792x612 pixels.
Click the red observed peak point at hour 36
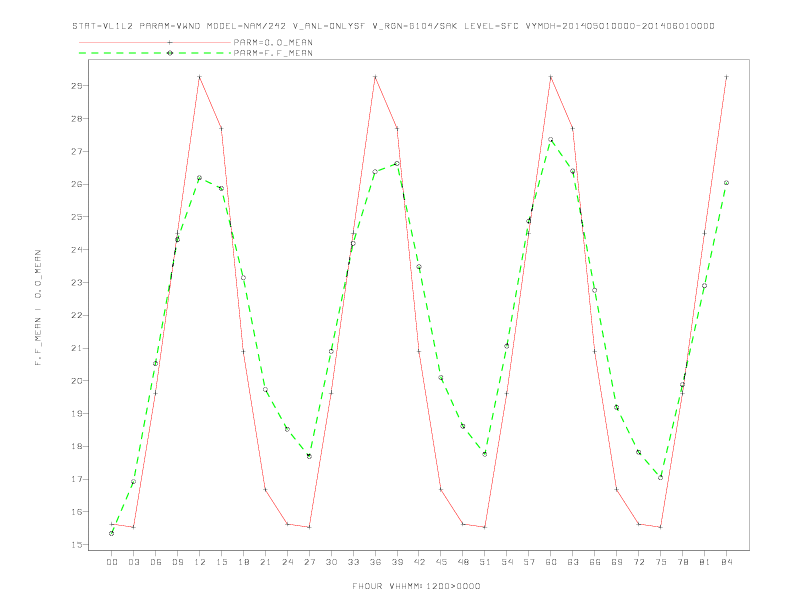pyautogui.click(x=375, y=77)
